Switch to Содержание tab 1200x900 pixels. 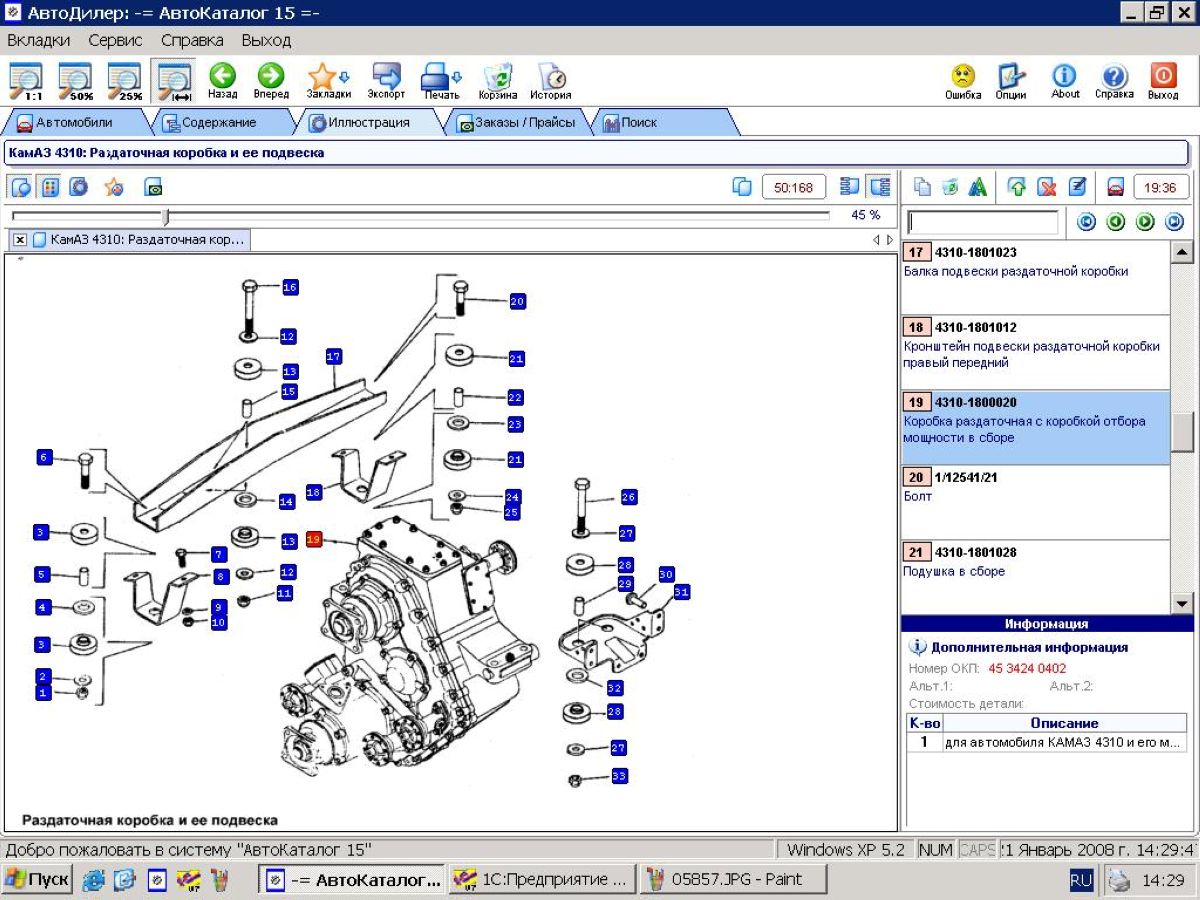pos(220,122)
